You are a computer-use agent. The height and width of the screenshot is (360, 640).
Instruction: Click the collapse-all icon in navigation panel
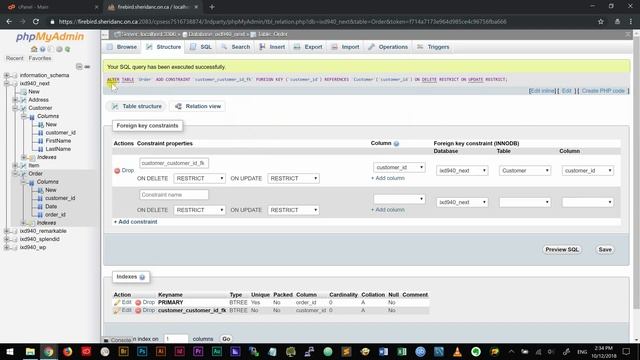point(79,67)
